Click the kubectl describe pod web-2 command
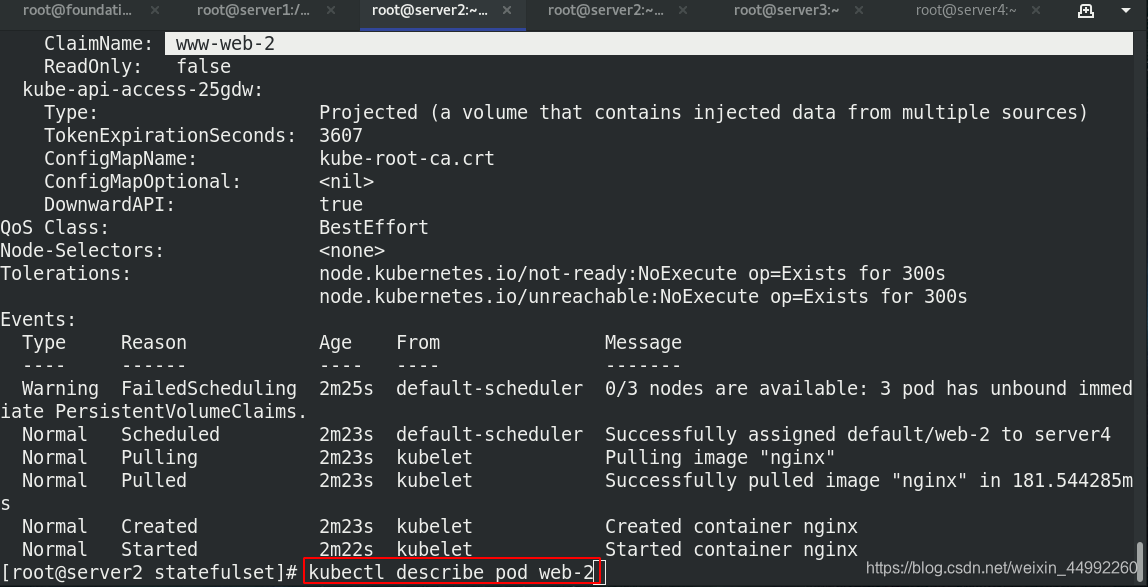This screenshot has width=1148, height=587. pyautogui.click(x=450, y=572)
